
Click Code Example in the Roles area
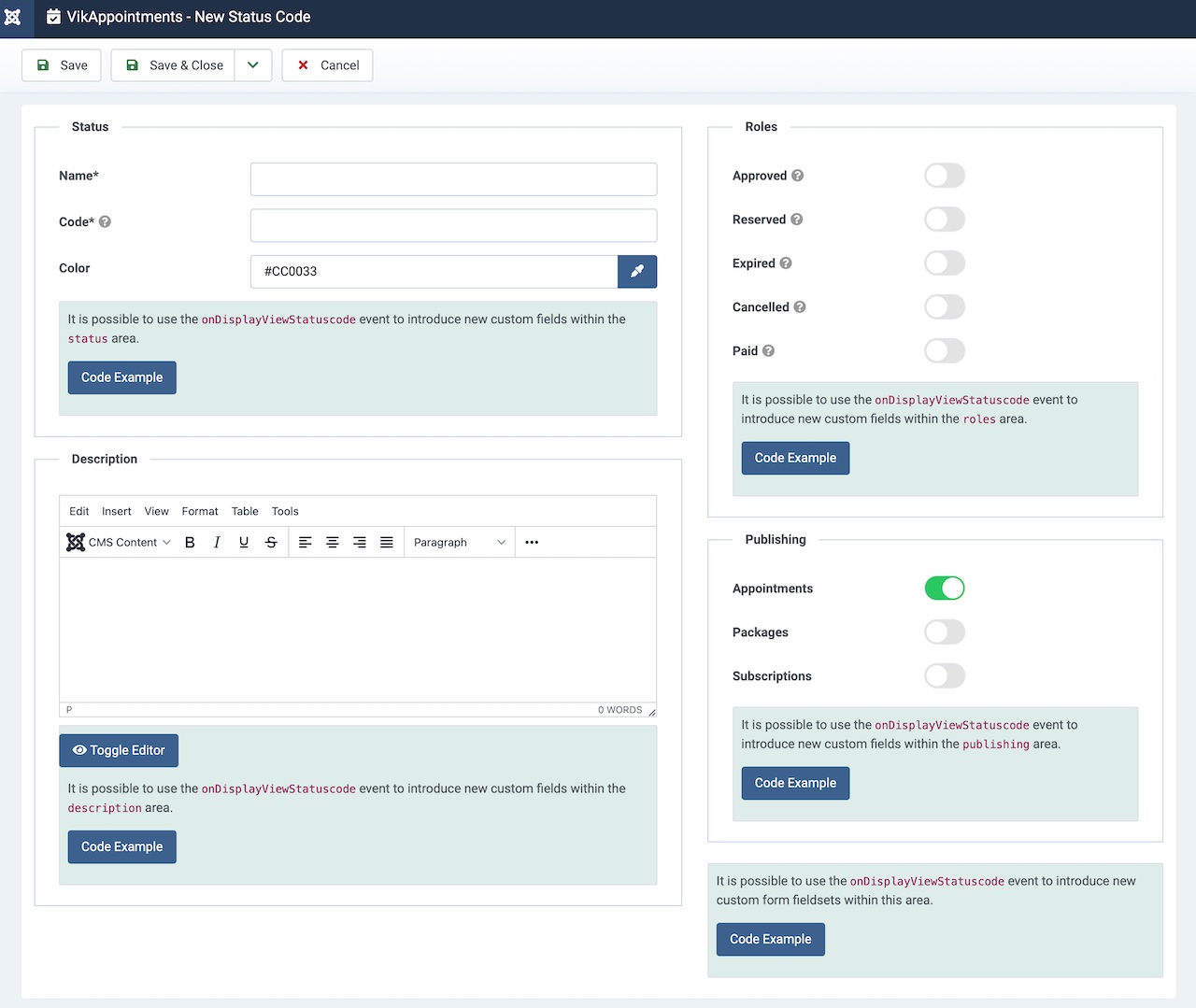tap(796, 458)
